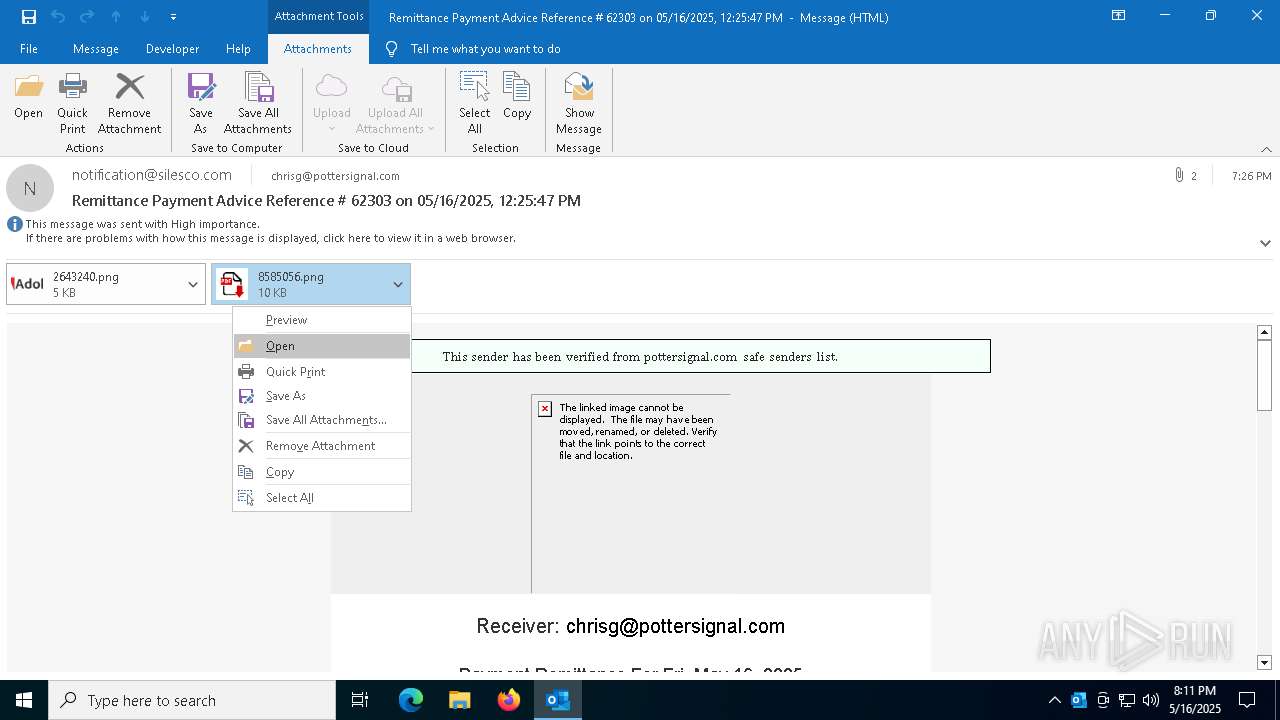Click Show Message in the ribbon
The height and width of the screenshot is (720, 1280).
(579, 104)
